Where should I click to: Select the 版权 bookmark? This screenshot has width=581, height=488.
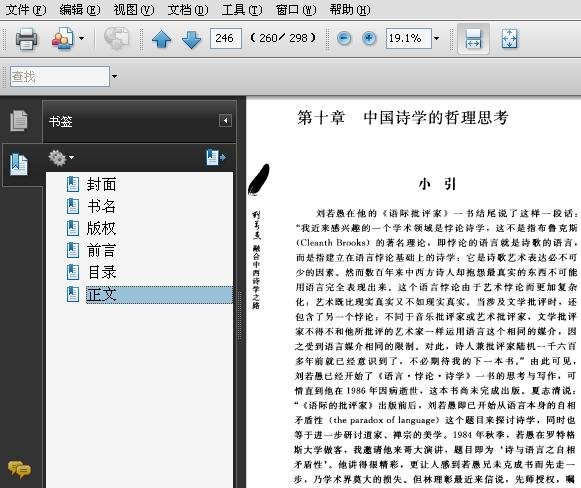coord(102,228)
